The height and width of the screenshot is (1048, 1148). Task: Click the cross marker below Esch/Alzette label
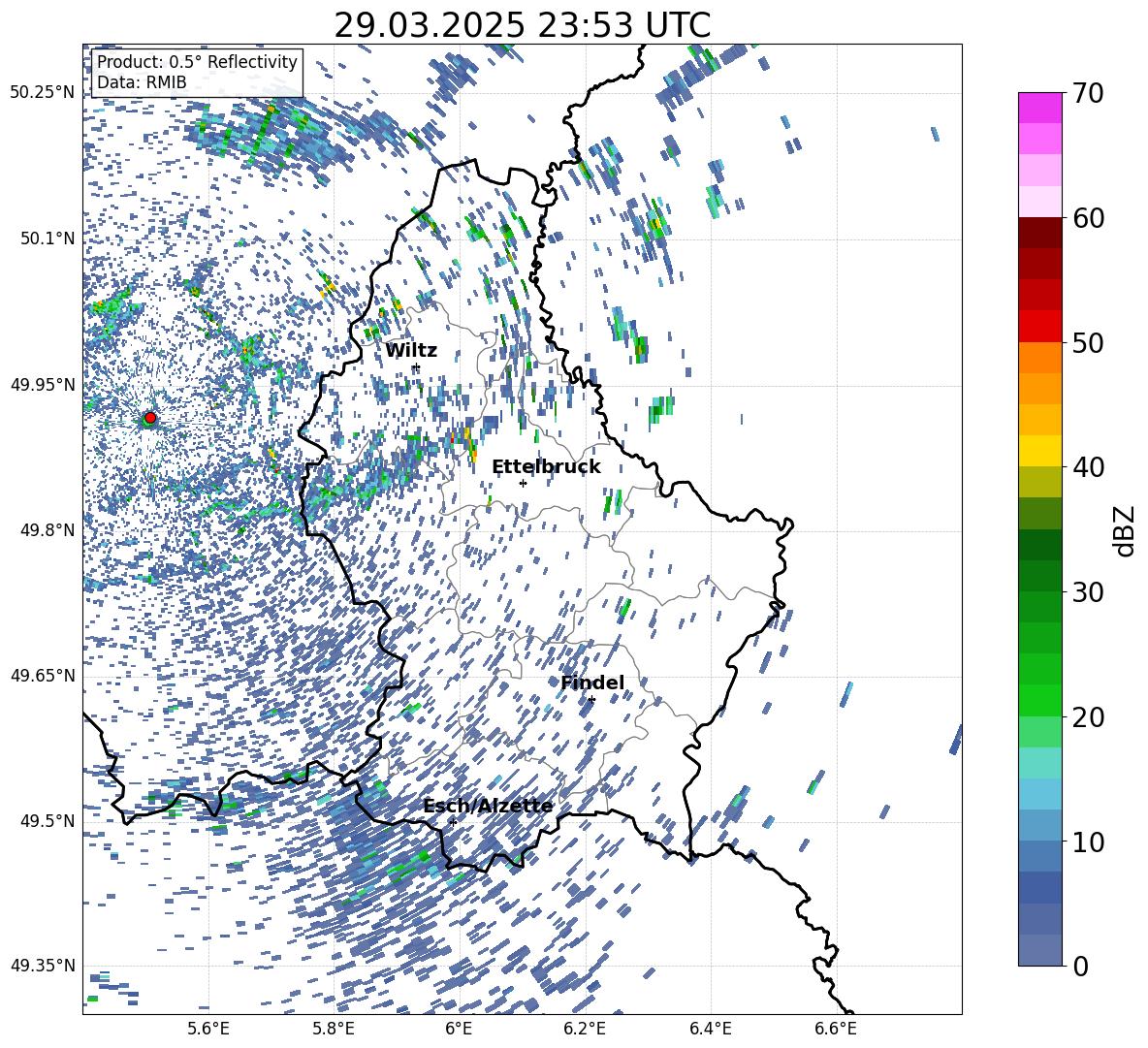tap(453, 822)
